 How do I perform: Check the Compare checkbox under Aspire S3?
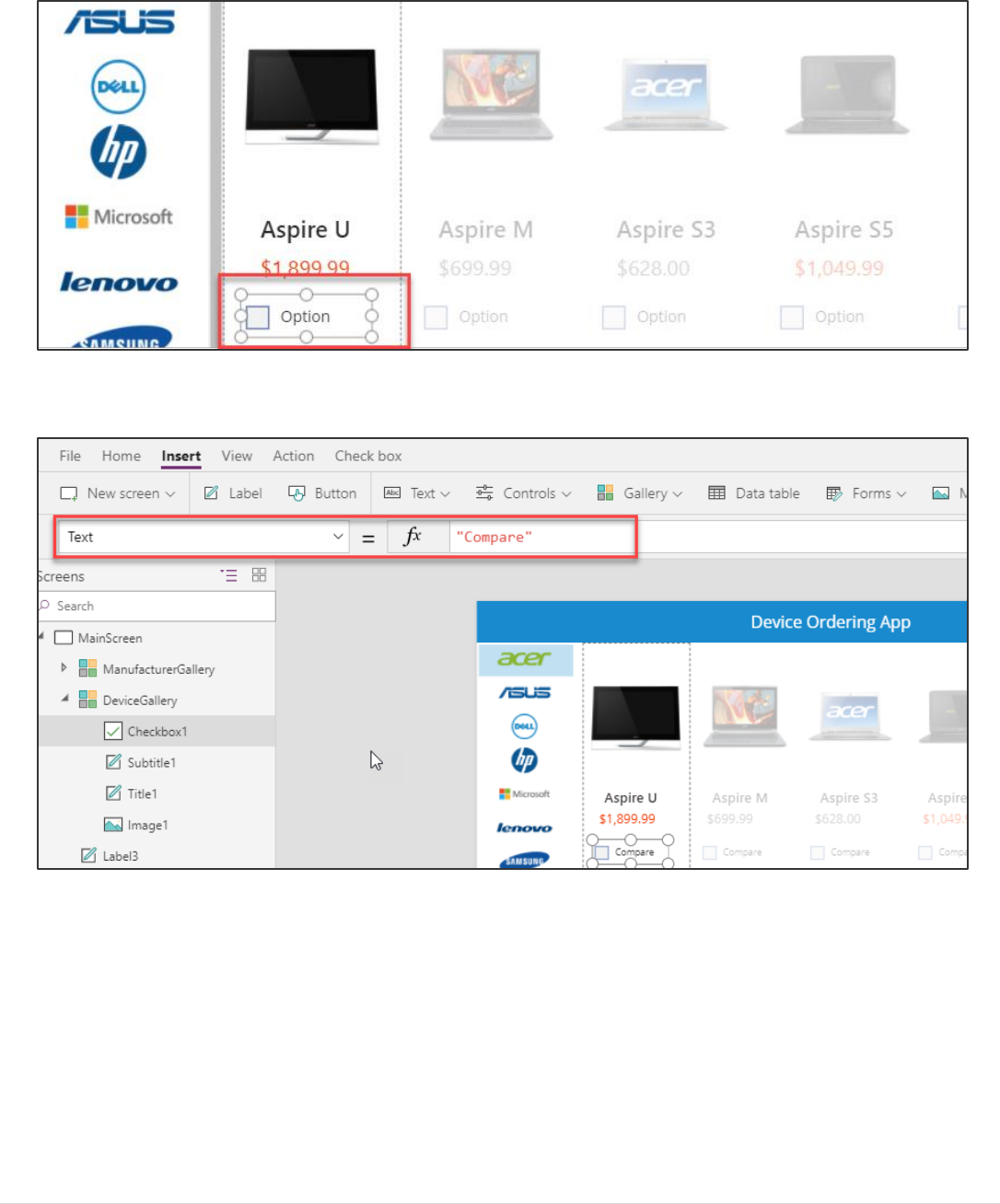817,852
